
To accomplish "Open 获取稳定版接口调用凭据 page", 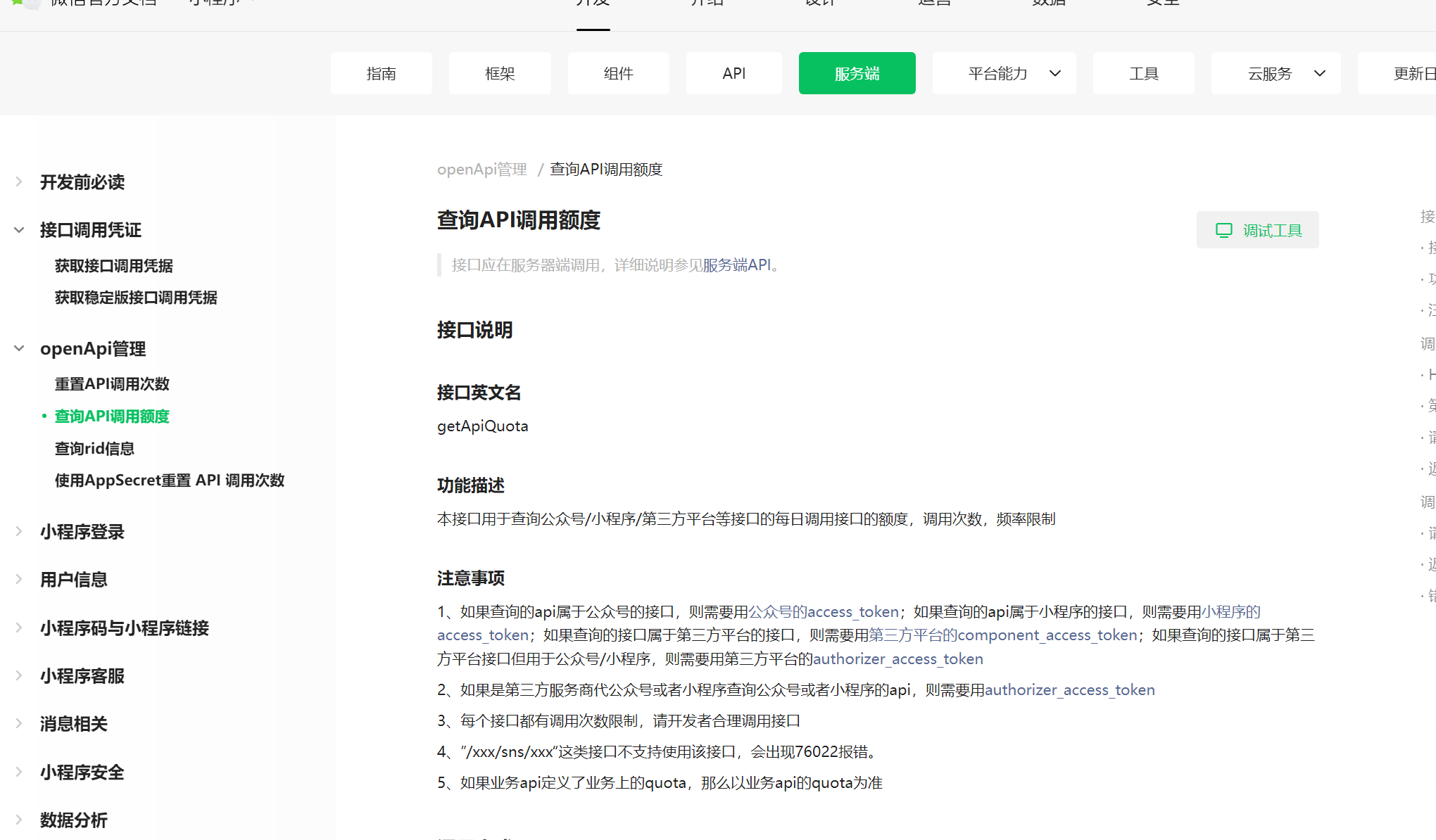I will 136,298.
